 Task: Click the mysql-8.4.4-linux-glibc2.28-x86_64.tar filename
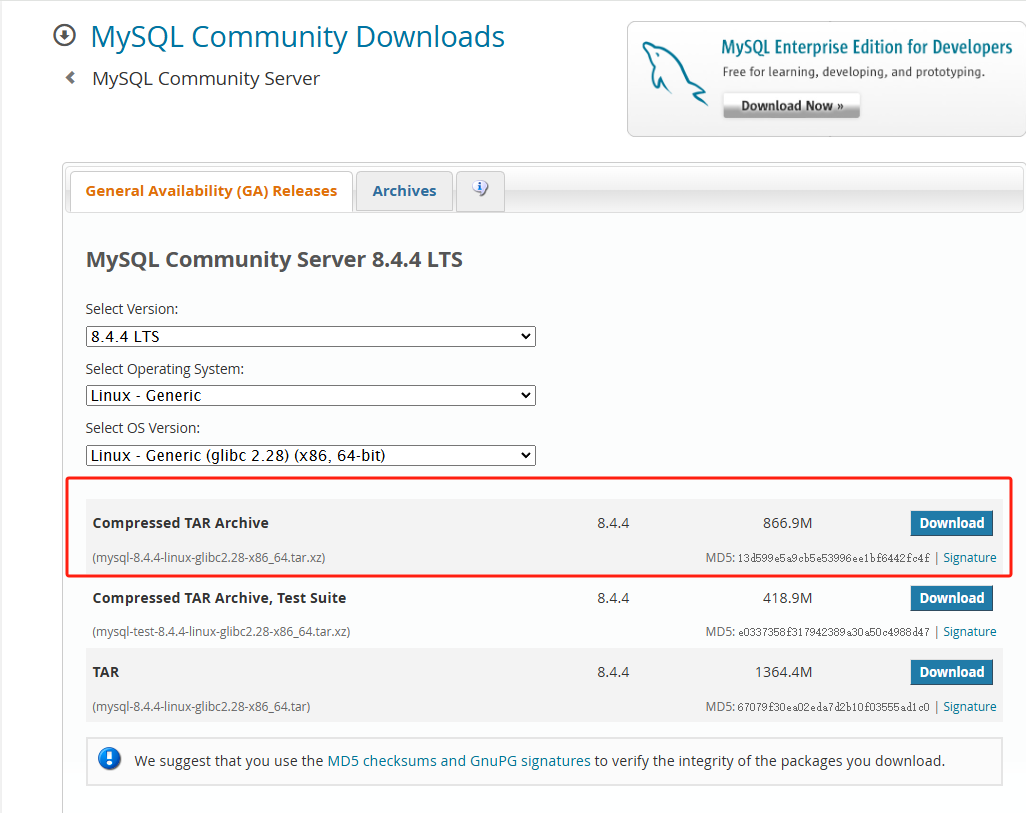click(202, 707)
